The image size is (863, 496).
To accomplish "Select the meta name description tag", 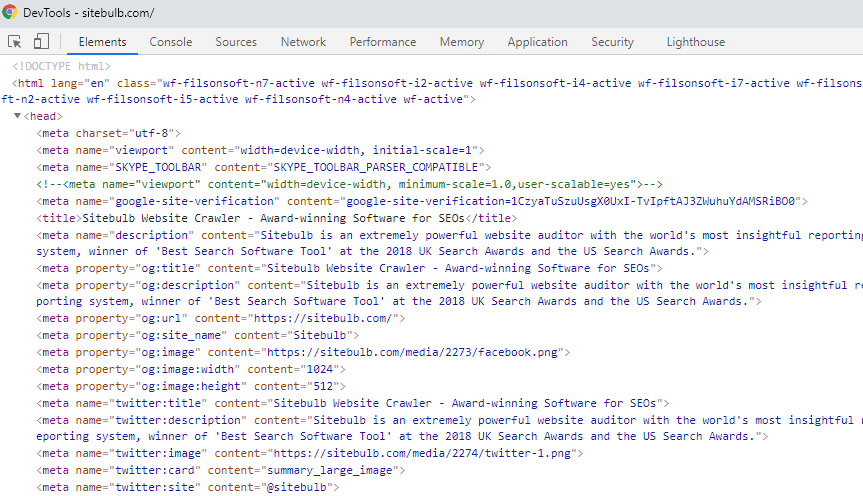I will [x=450, y=243].
